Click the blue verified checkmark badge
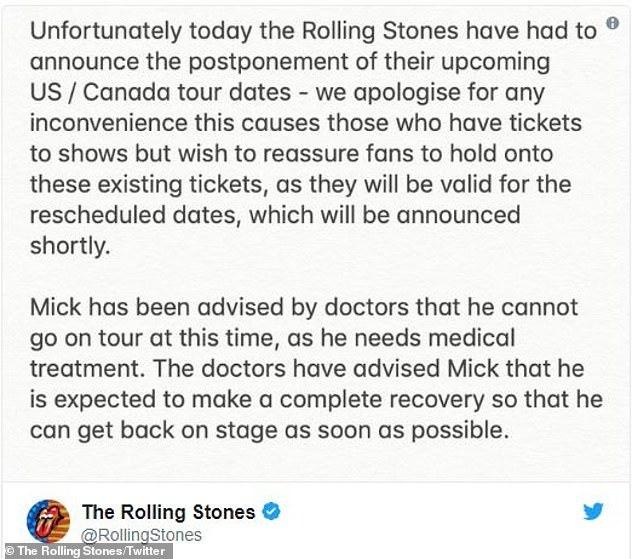Image resolution: width=632 pixels, height=559 pixels. (271, 511)
